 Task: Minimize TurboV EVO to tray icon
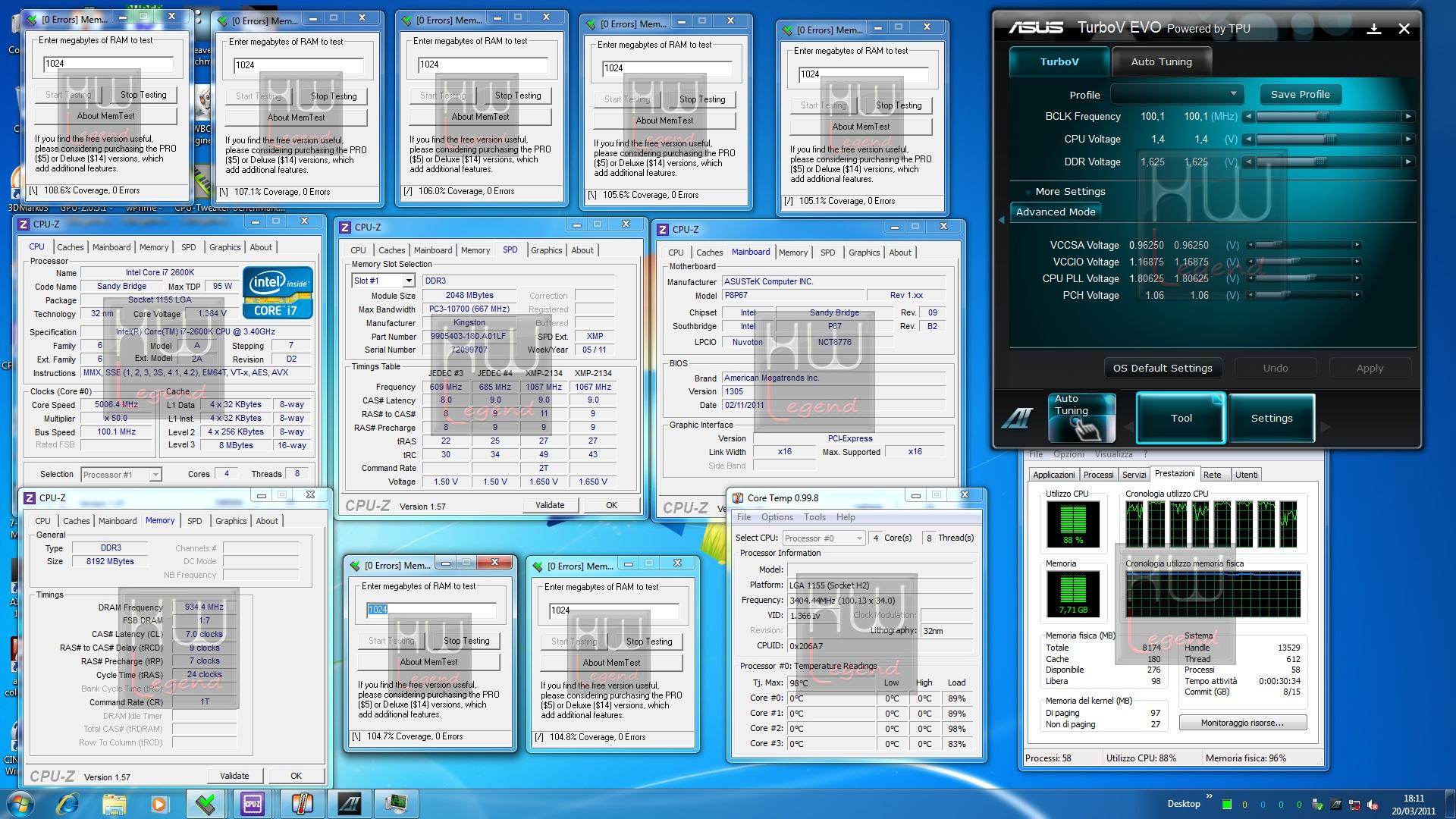click(1373, 29)
